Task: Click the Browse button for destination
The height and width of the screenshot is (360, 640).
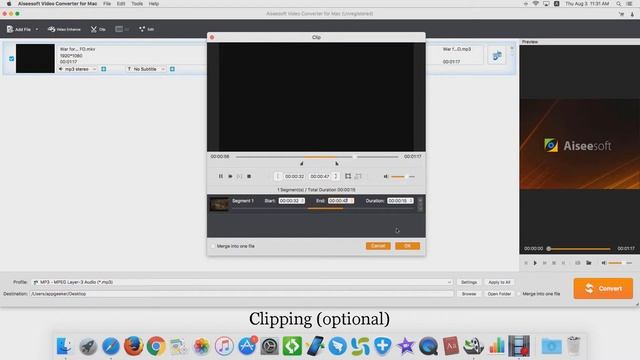Action: point(469,294)
